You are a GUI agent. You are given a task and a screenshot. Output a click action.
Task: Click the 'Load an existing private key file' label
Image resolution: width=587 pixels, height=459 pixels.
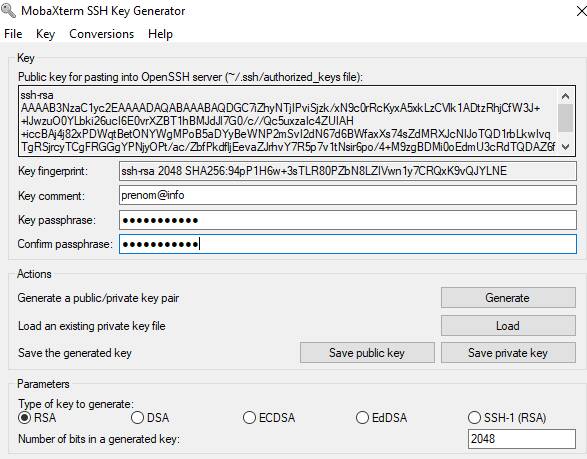92,326
